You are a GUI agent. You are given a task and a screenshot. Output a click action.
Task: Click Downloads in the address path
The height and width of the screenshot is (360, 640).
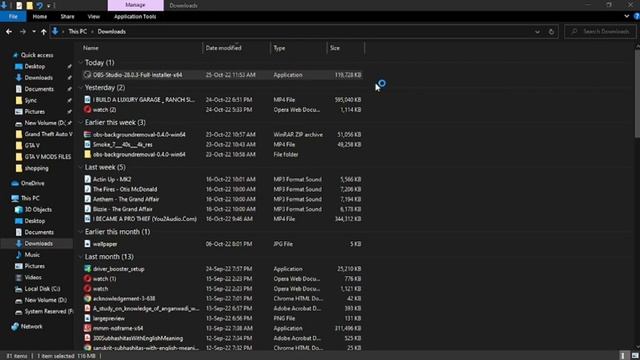pyautogui.click(x=111, y=31)
